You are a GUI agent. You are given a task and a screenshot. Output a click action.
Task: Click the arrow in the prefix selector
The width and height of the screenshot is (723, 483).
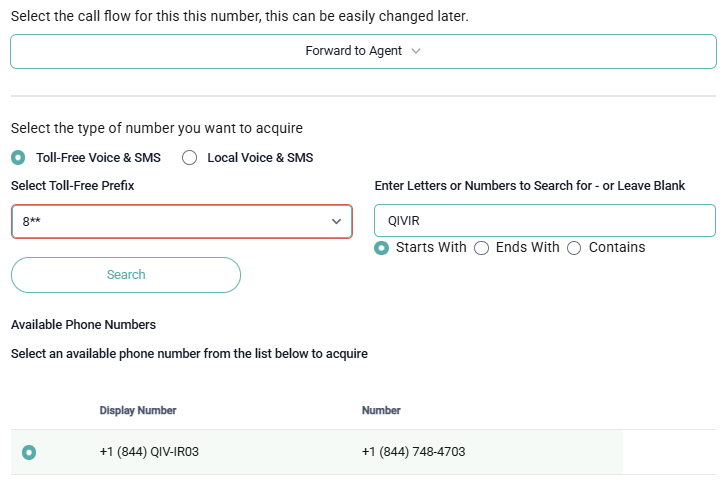coord(337,221)
